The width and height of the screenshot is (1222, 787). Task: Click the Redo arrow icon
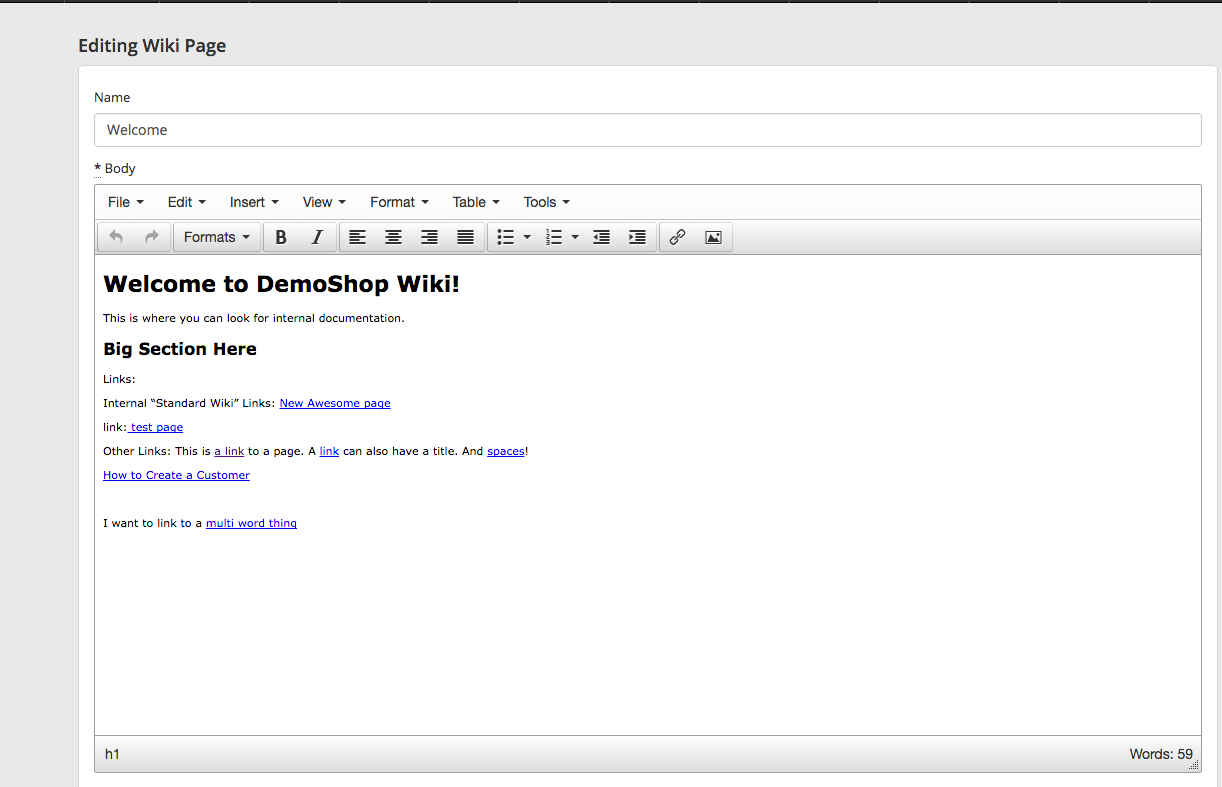point(152,237)
